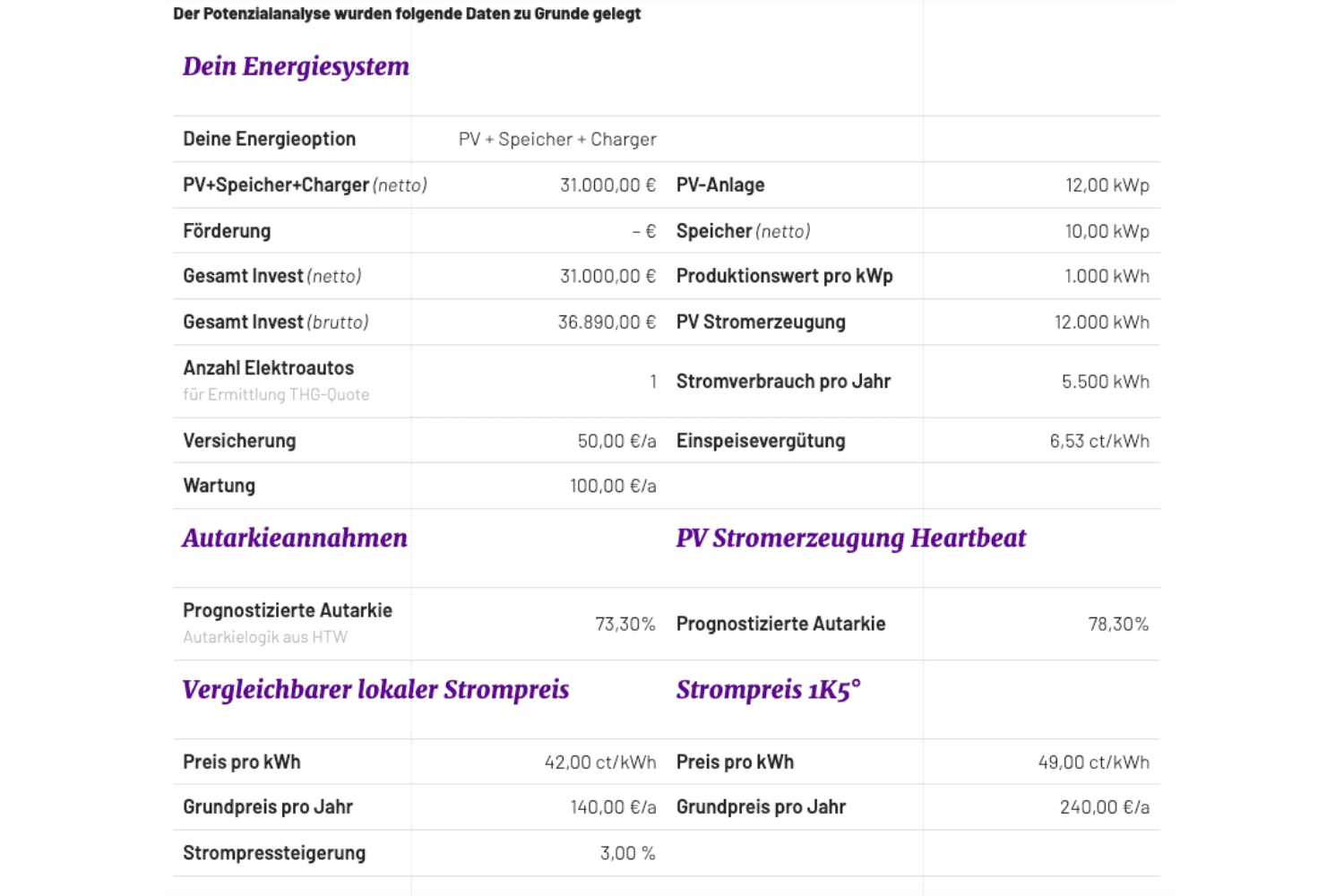This screenshot has width=1344, height=896.
Task: Click the 1K5° Grundpreis pro Jahr 240,00 €/a
Action: click(1105, 807)
